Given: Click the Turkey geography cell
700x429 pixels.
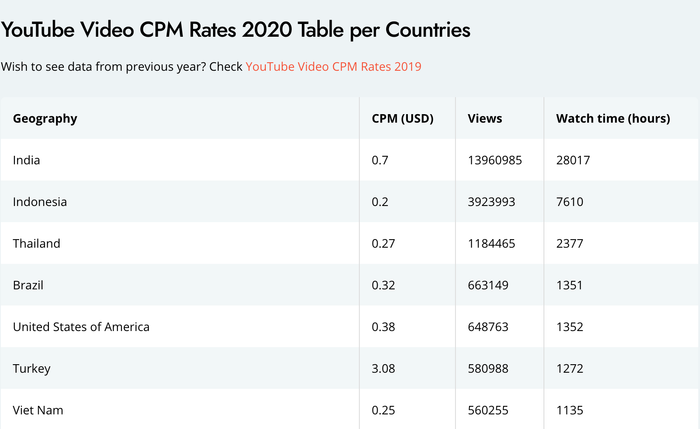Looking at the screenshot, I should pos(32,369).
